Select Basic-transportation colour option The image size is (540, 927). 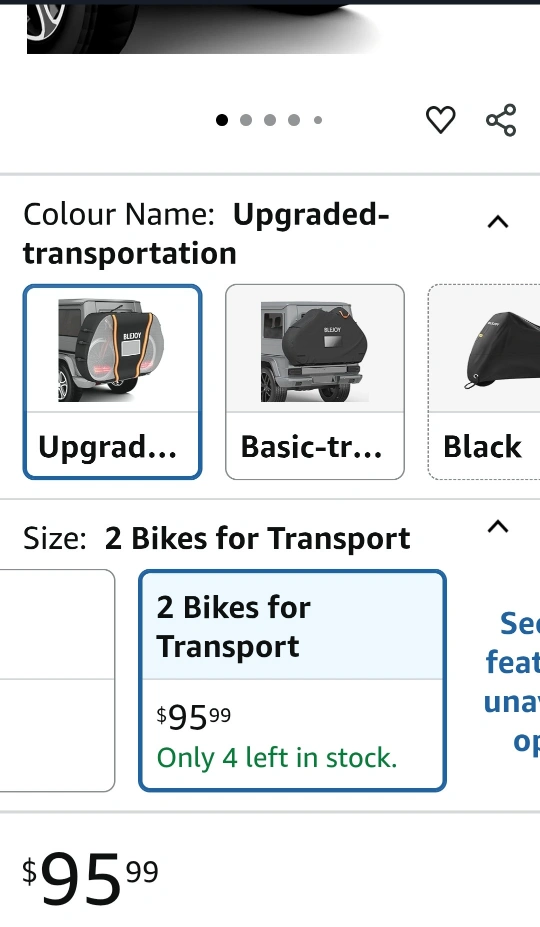pos(315,382)
